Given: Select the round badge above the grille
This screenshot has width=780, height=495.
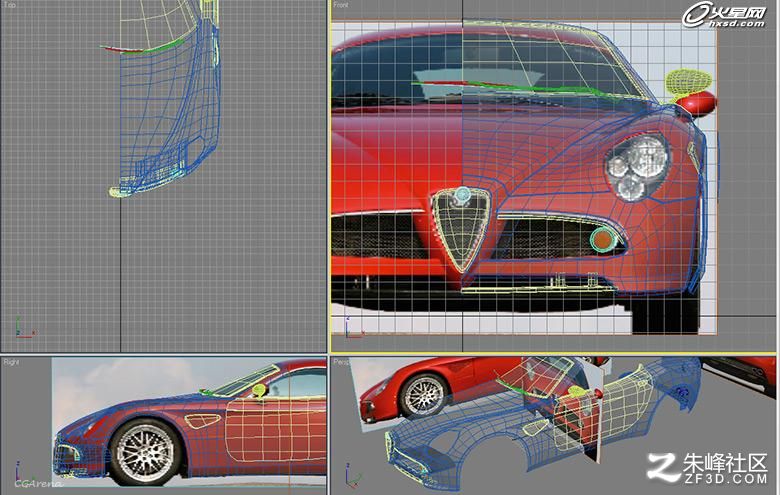Looking at the screenshot, I should tap(463, 196).
